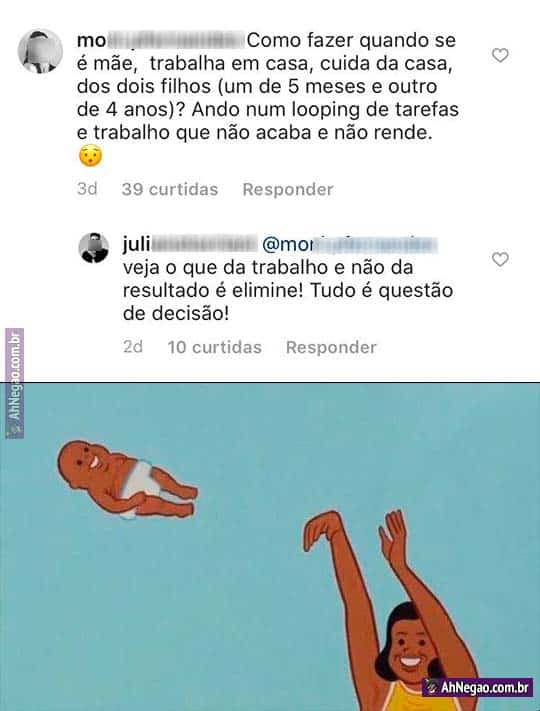The image size is (540, 711).
Task: Click the reply text 'Tudo é questão de decisão!'
Action: 288,302
